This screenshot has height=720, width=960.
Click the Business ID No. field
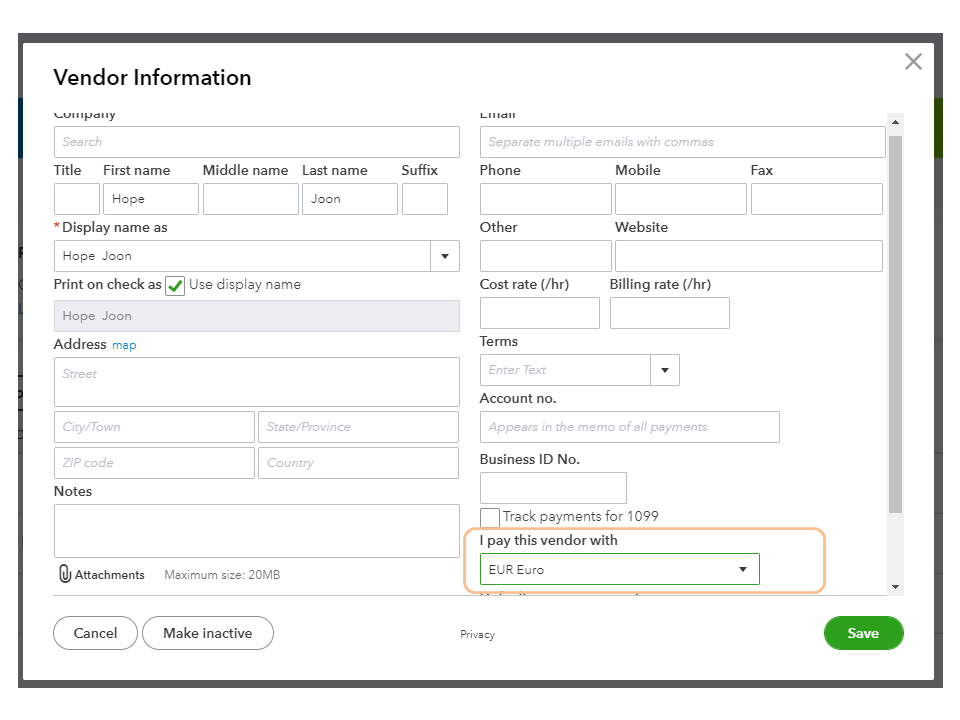(x=553, y=488)
